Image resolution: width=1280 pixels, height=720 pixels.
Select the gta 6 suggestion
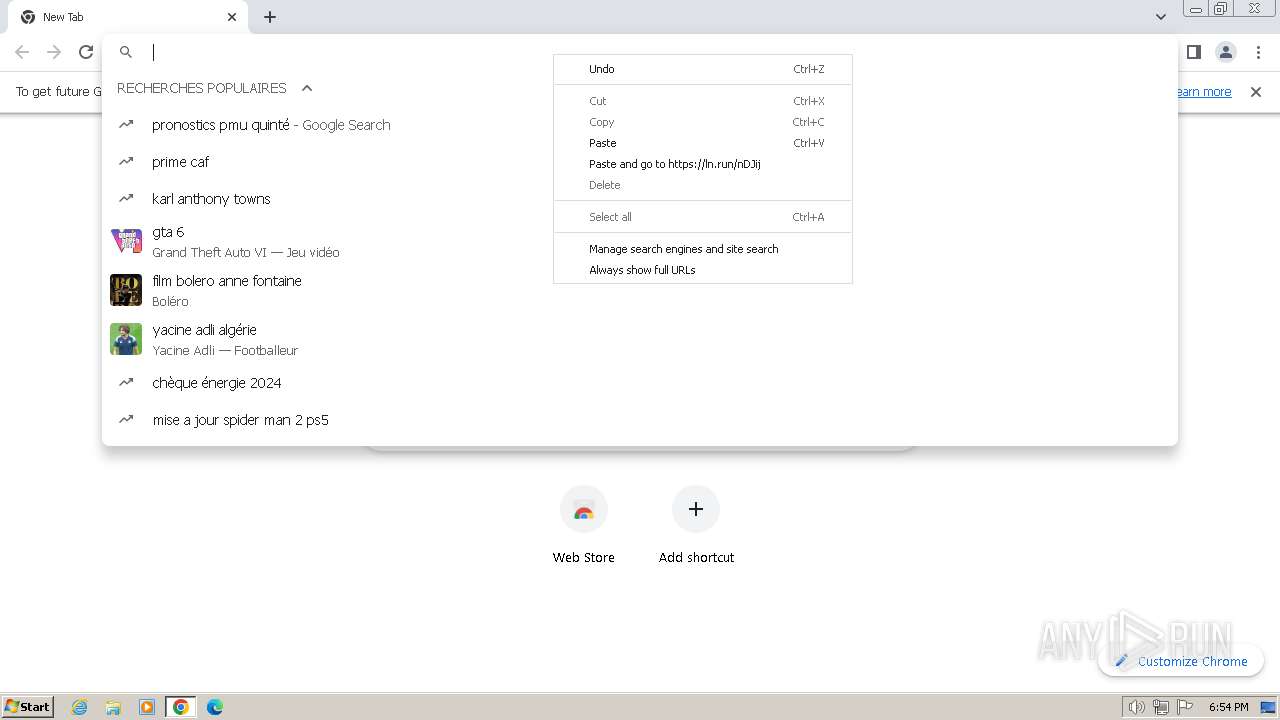click(x=640, y=241)
